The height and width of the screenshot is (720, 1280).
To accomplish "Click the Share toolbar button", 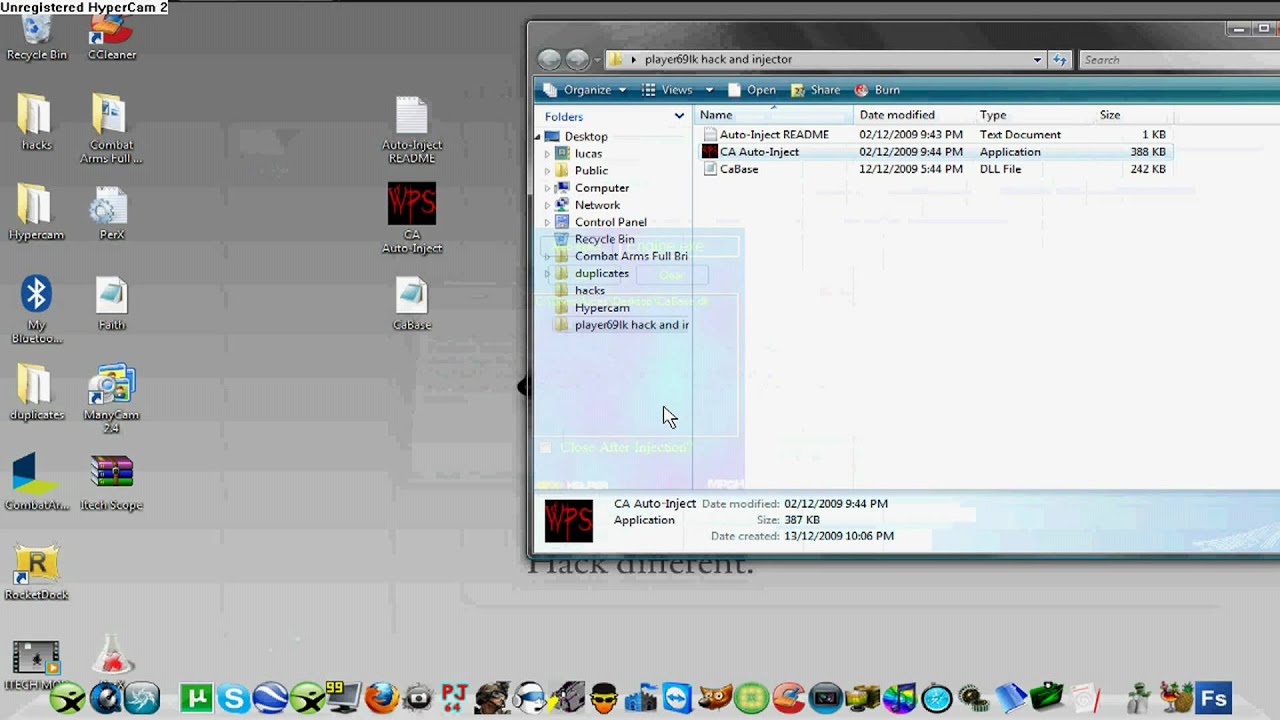I will [x=816, y=90].
